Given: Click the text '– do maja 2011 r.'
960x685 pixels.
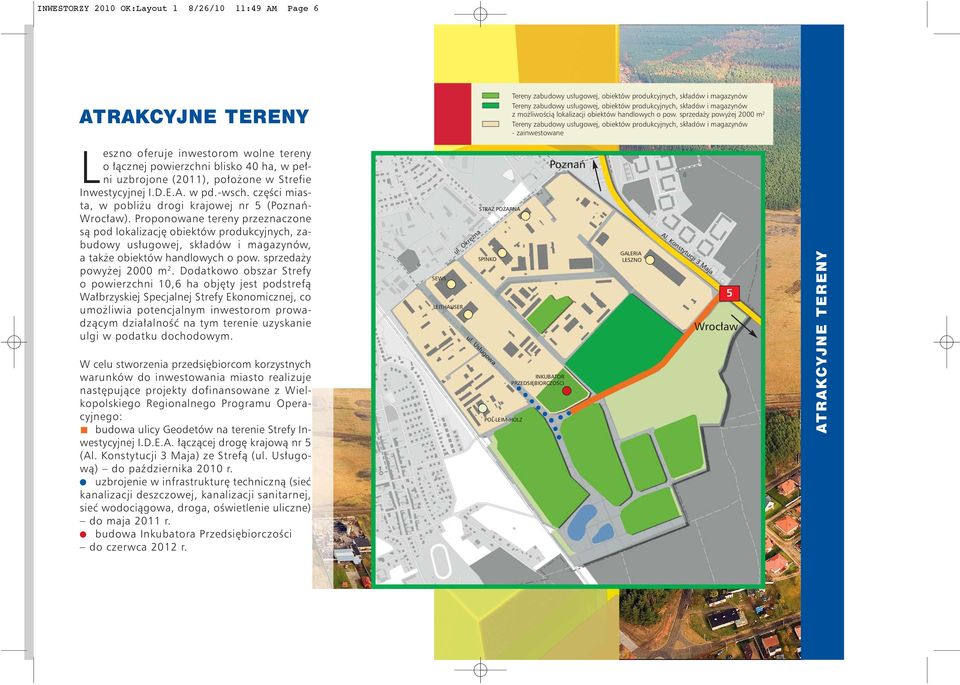Looking at the screenshot, I should coord(126,522).
